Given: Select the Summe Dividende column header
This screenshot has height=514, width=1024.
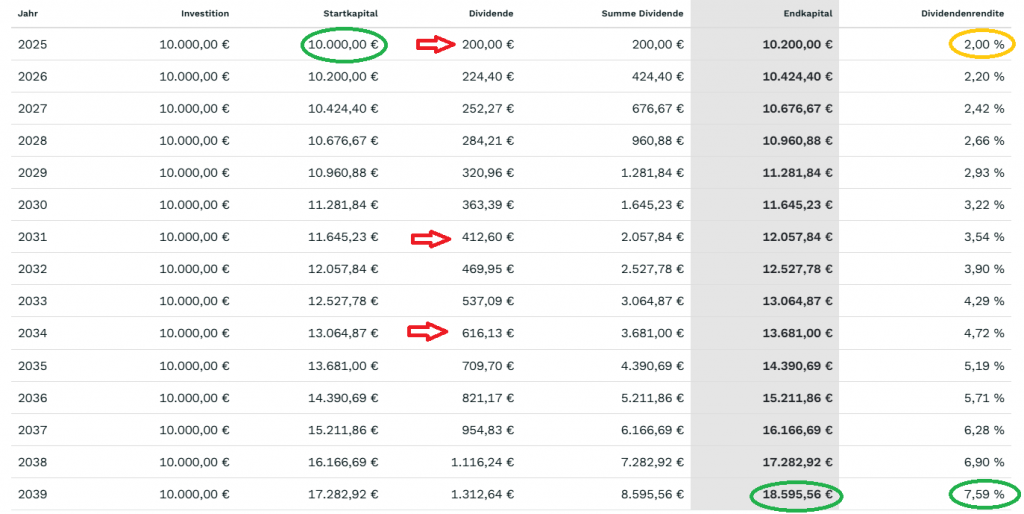Looking at the screenshot, I should 643,14.
